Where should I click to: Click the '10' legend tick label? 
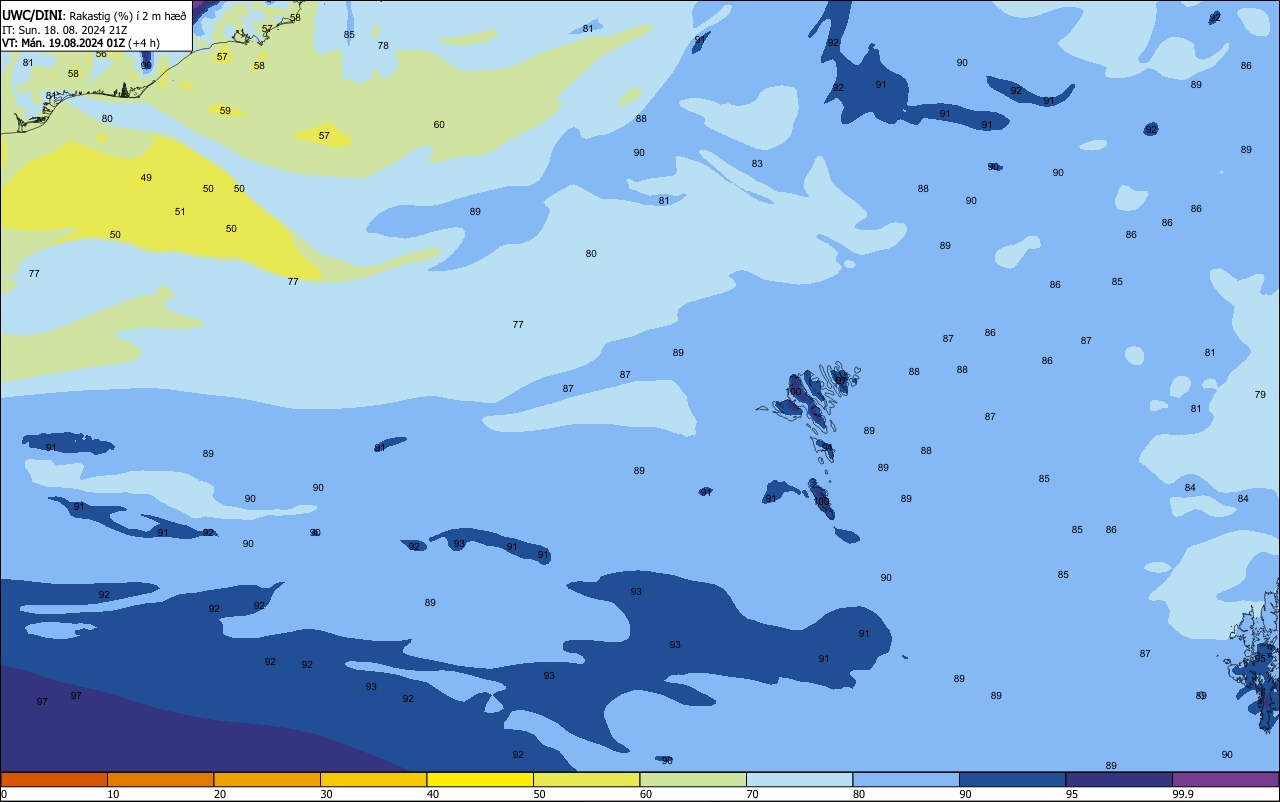(113, 794)
